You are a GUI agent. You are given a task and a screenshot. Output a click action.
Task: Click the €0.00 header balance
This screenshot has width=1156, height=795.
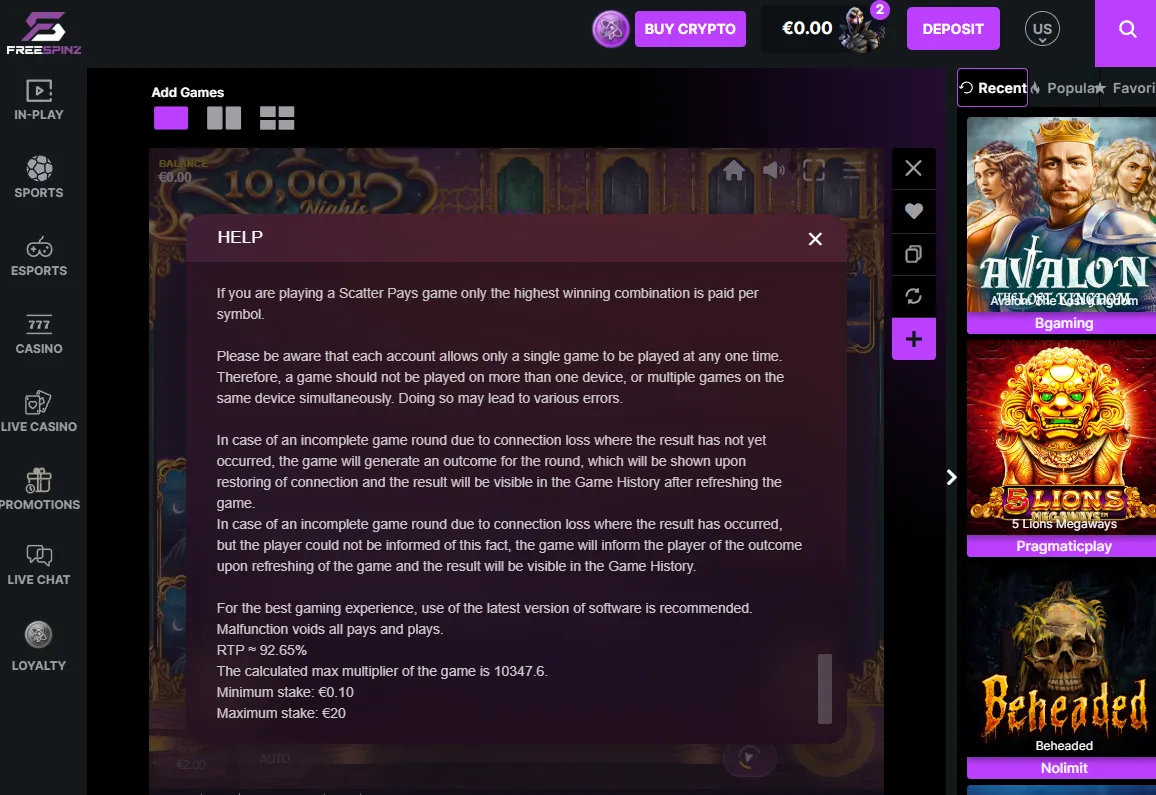(x=807, y=28)
